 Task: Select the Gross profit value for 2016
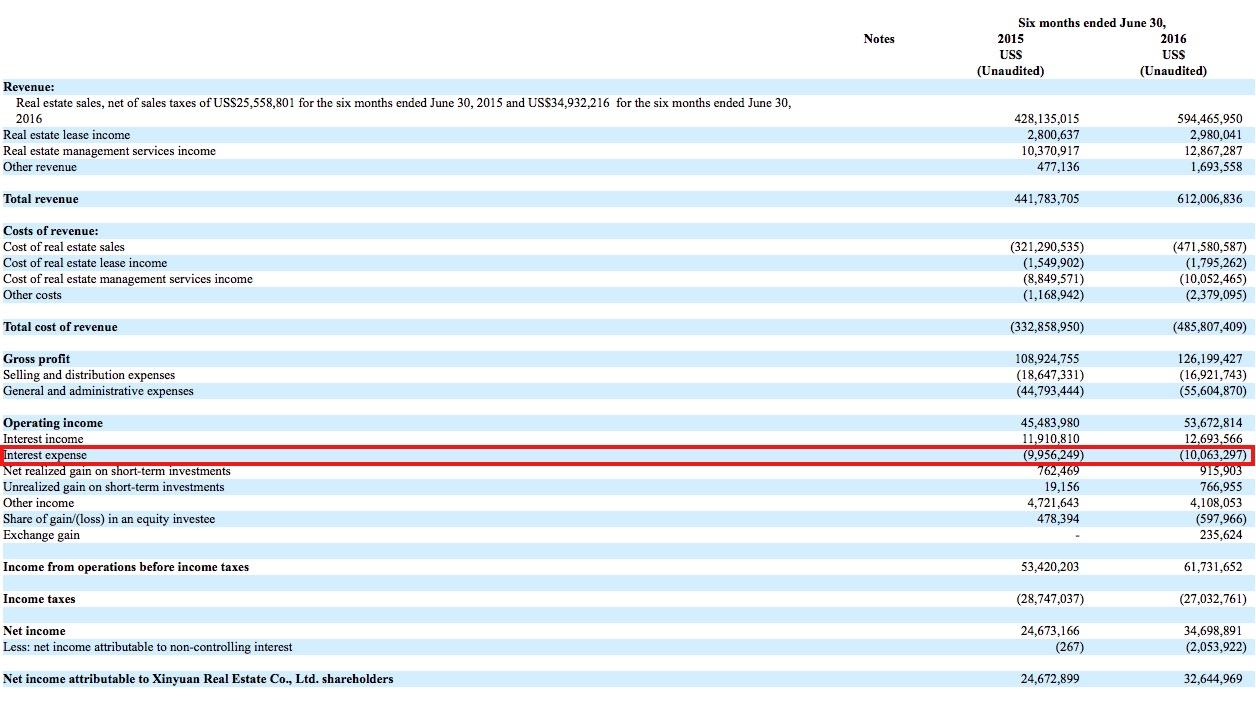(1212, 358)
